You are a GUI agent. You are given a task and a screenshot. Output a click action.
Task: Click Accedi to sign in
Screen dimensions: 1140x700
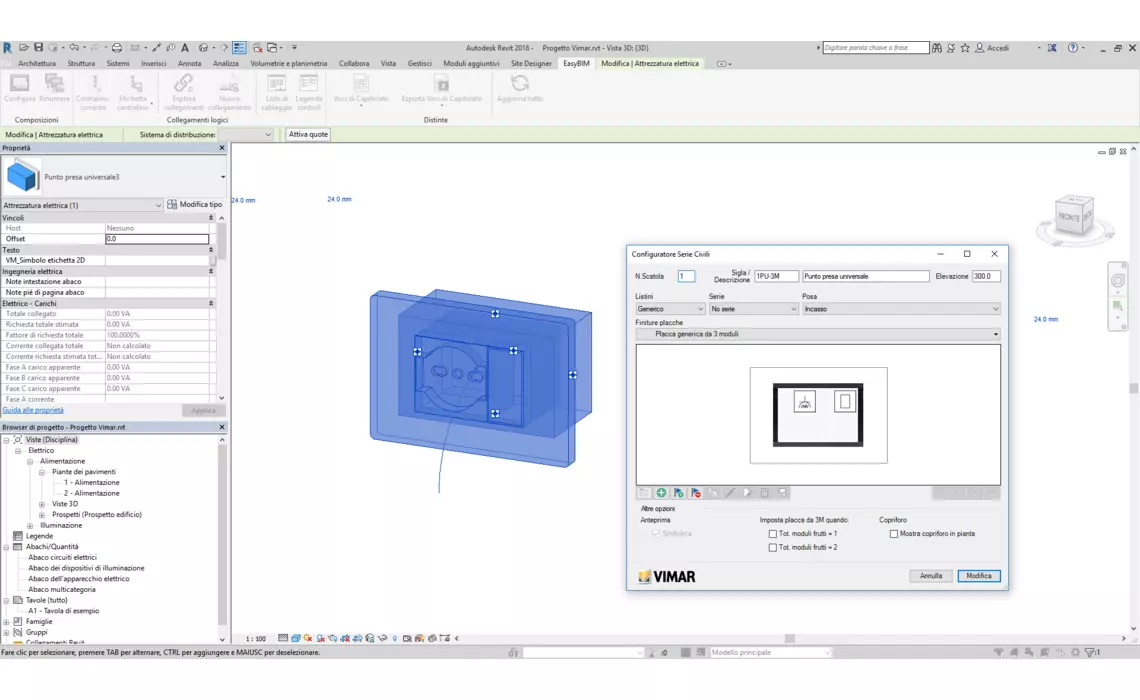coord(998,48)
